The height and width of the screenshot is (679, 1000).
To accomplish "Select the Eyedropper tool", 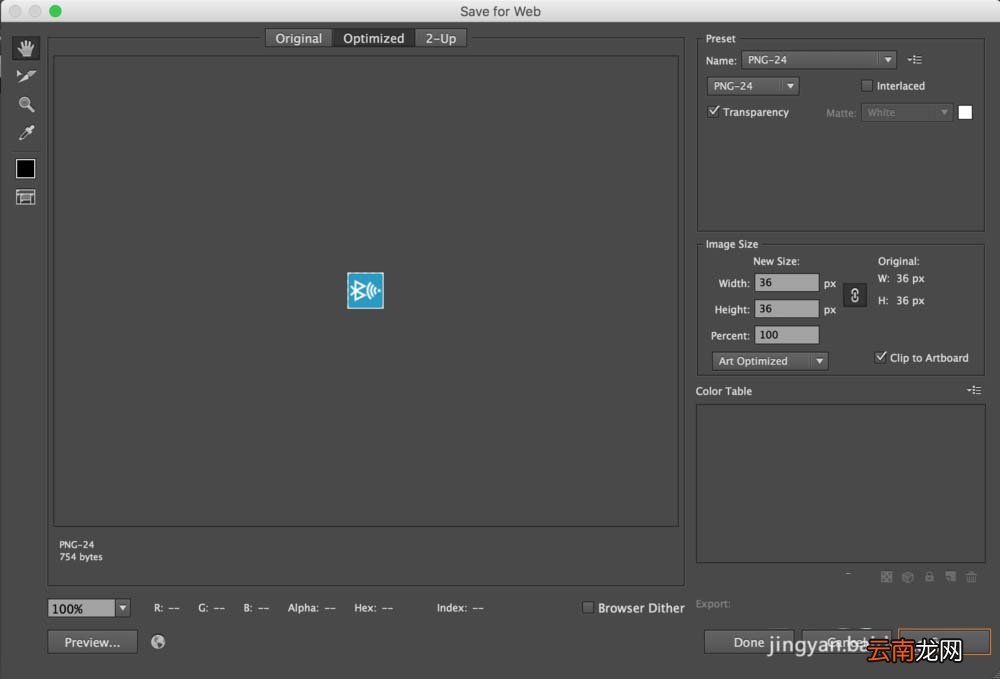I will pos(26,133).
